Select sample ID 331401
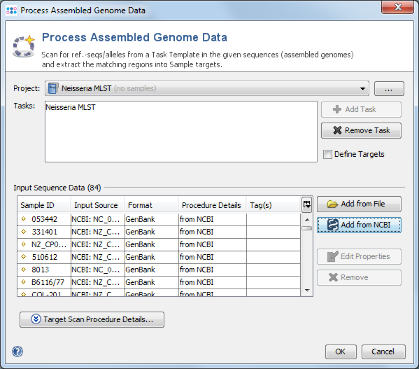 [x=45, y=232]
